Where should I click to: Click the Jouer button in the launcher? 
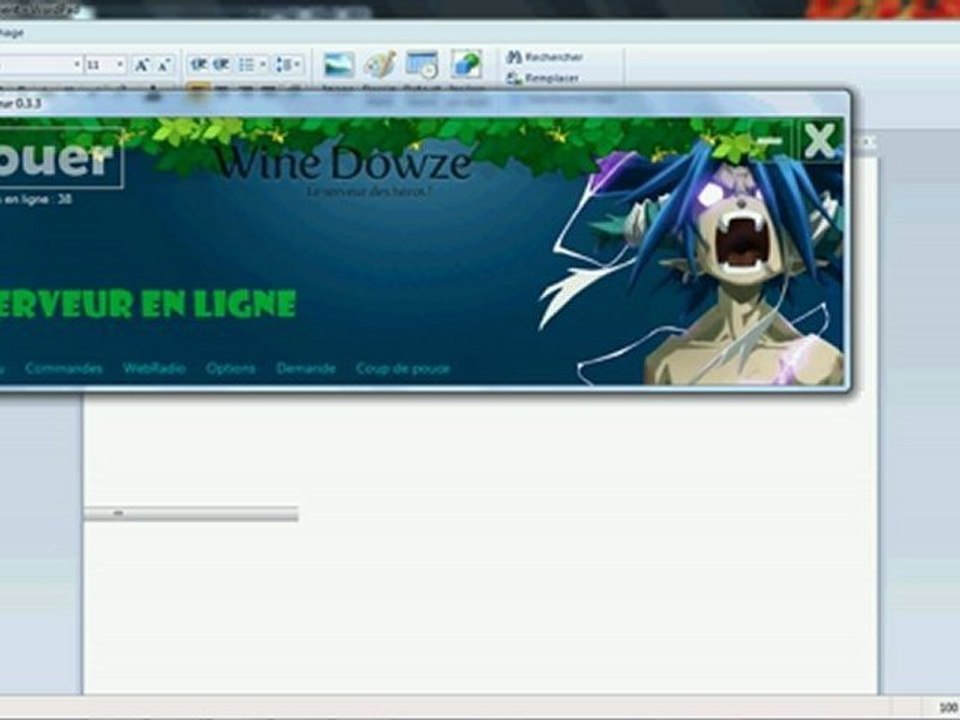[60, 157]
